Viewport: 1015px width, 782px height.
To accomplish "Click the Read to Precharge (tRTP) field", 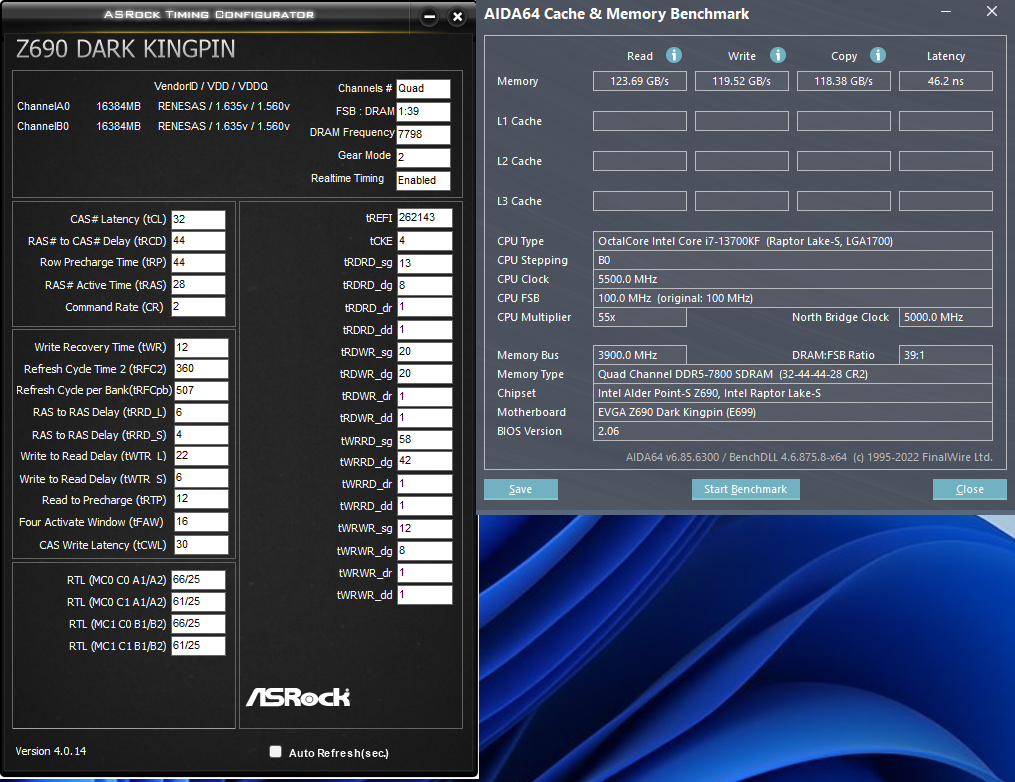I will coord(201,499).
